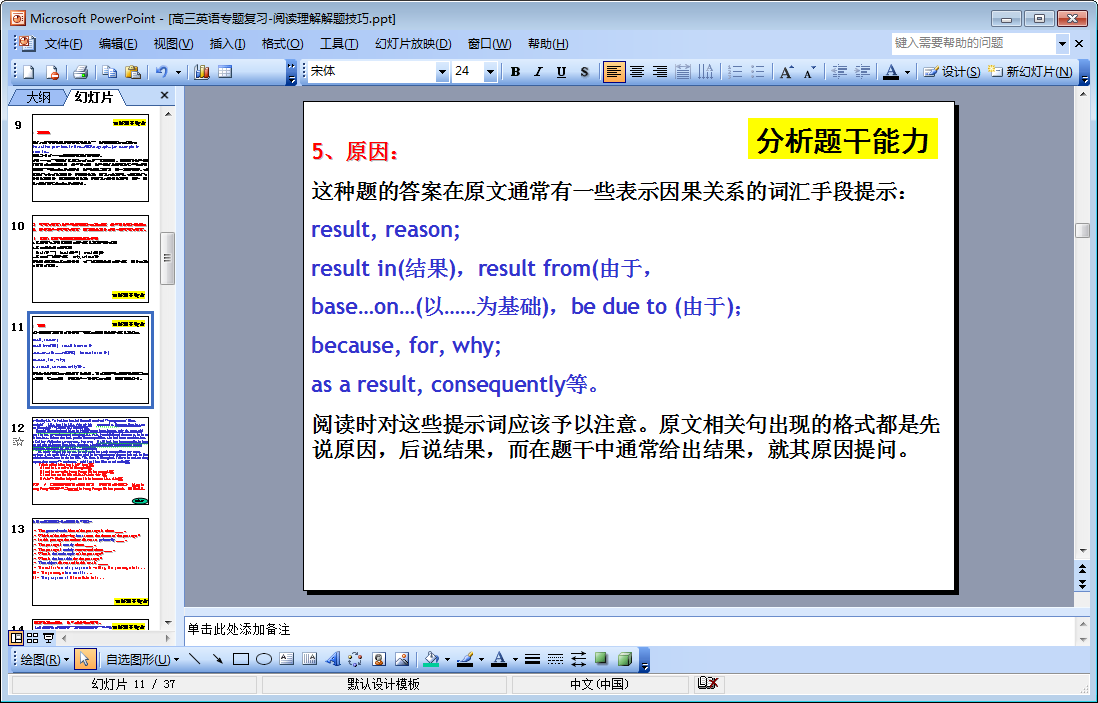Open dash style options
Viewport: 1098px width, 703px height.
555,659
